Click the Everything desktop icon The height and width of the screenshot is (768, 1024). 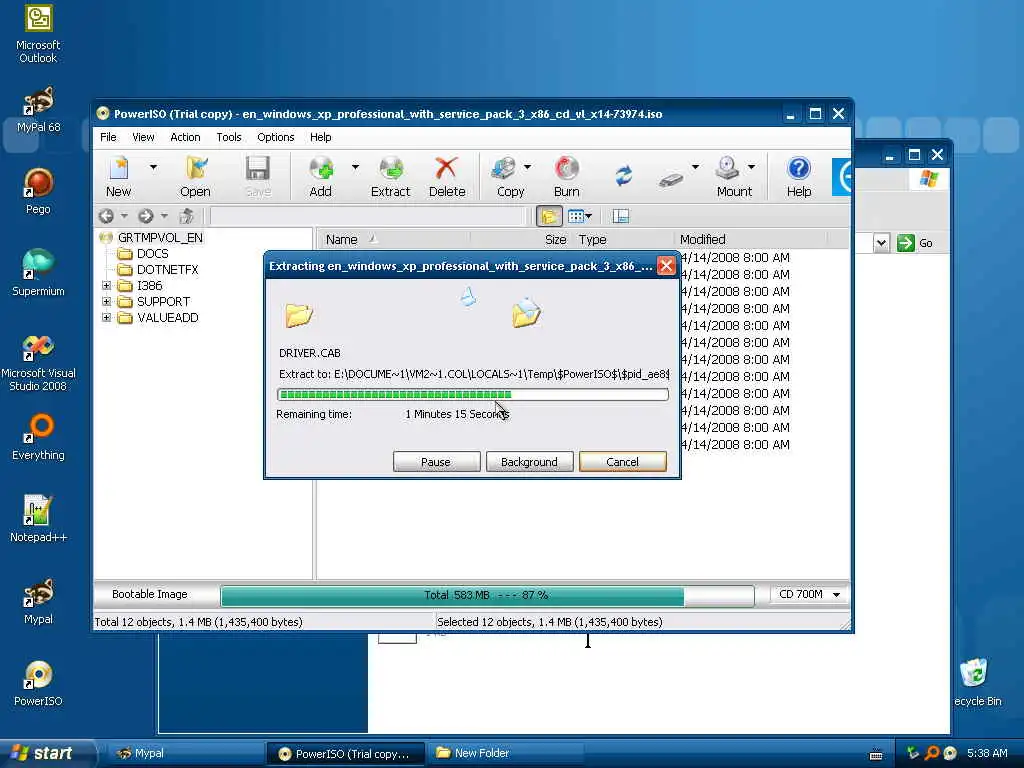coord(38,438)
